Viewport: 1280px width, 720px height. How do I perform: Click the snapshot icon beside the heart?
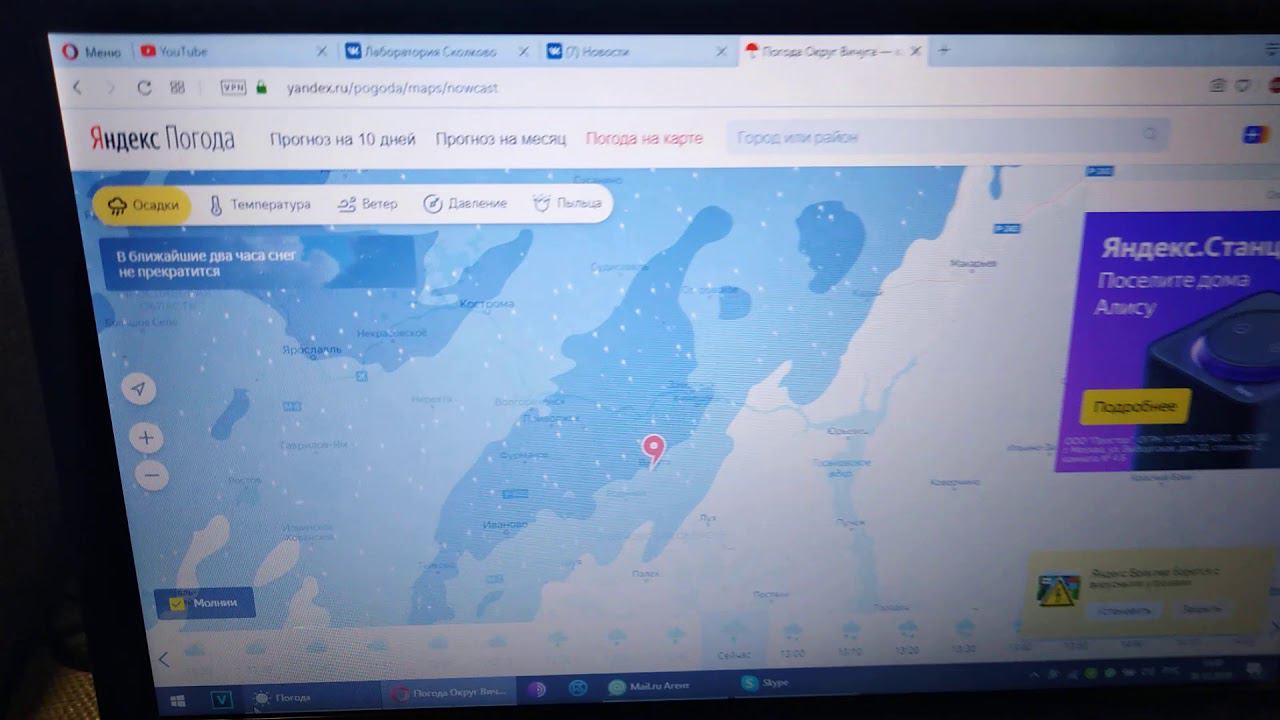click(1217, 86)
